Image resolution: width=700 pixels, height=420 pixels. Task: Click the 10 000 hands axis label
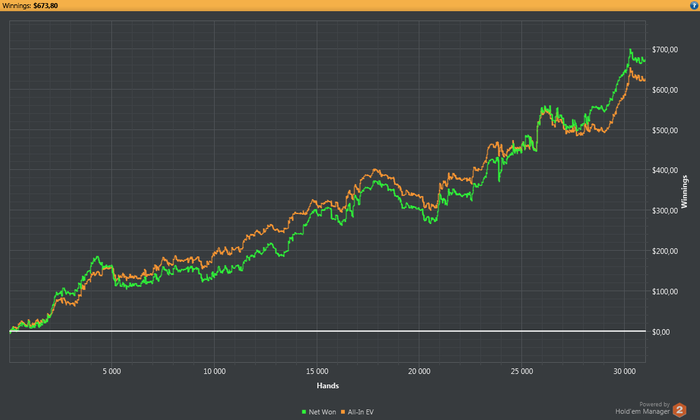(x=214, y=371)
